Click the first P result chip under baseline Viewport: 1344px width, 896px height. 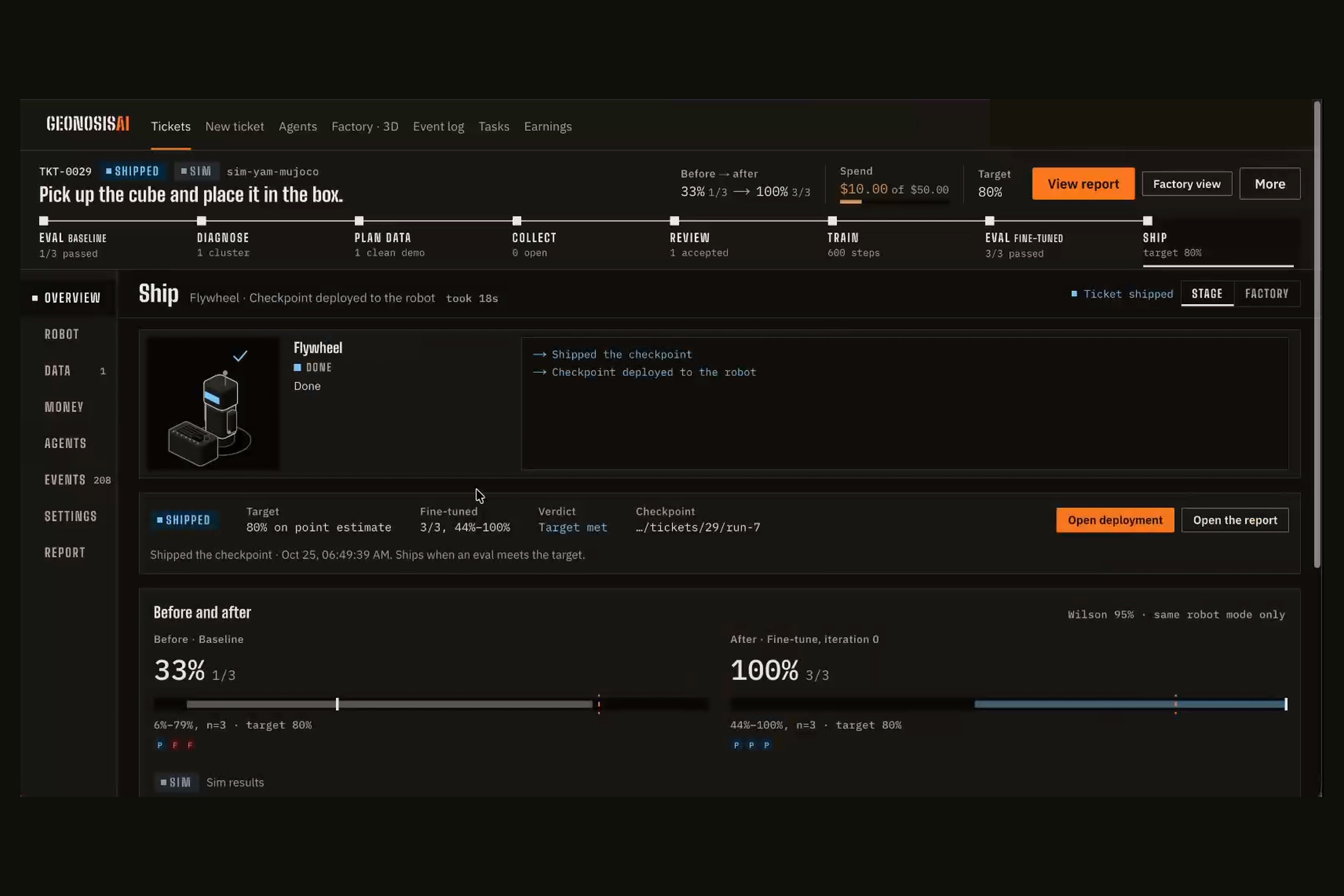pyautogui.click(x=160, y=745)
